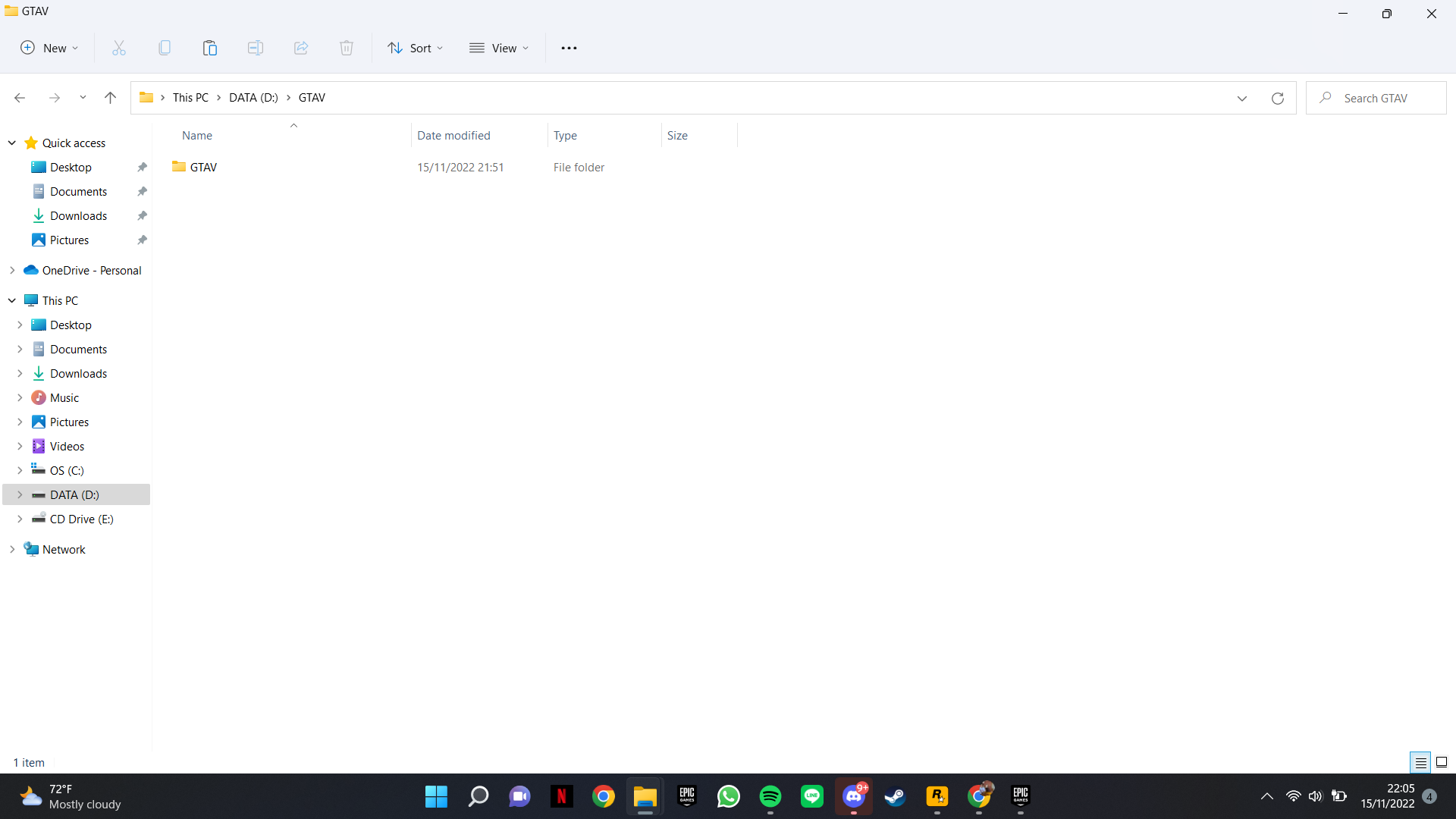This screenshot has width=1456, height=819.
Task: Open the View dropdown menu
Action: (x=499, y=48)
